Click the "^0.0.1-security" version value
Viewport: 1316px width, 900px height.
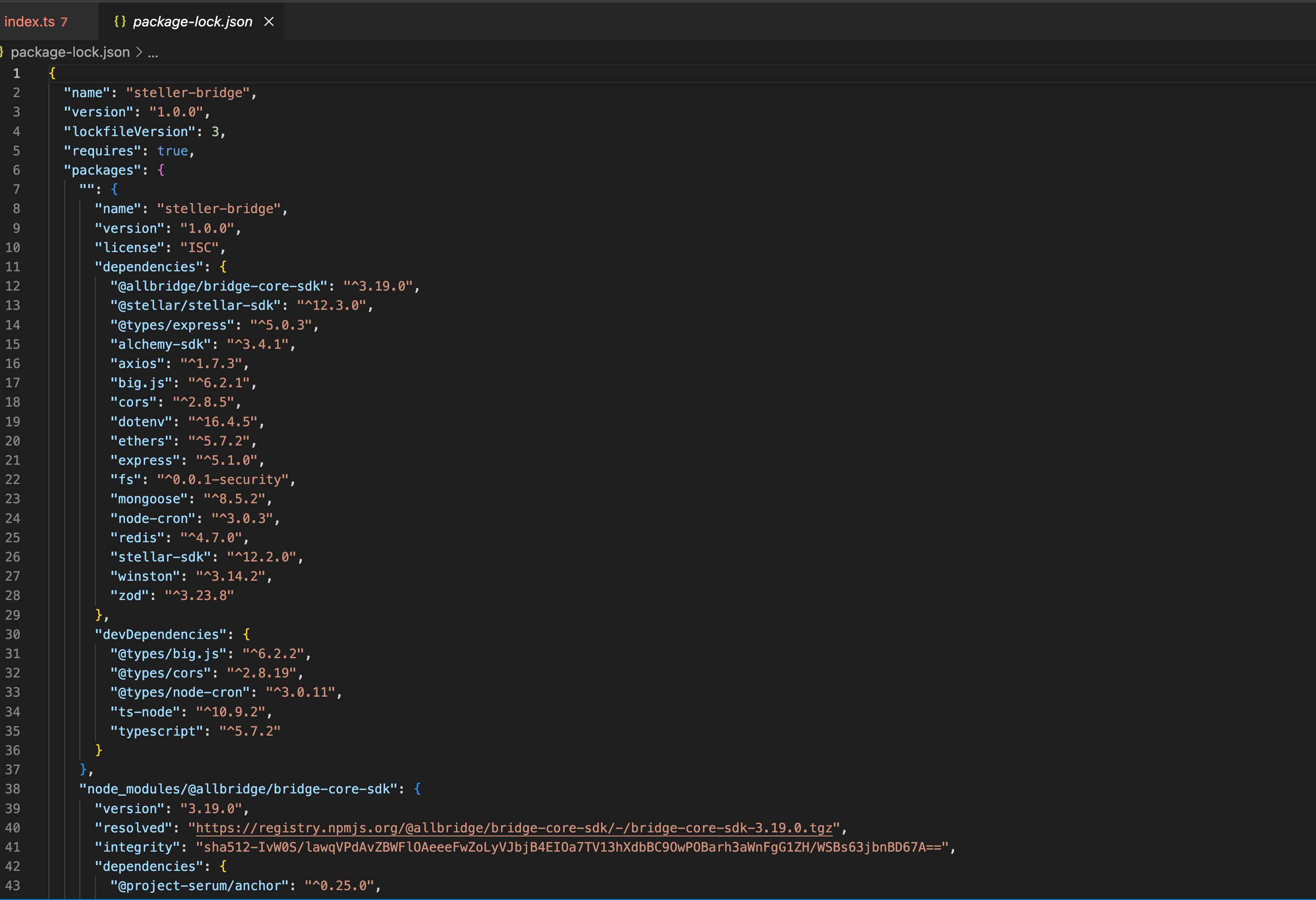[x=223, y=480]
